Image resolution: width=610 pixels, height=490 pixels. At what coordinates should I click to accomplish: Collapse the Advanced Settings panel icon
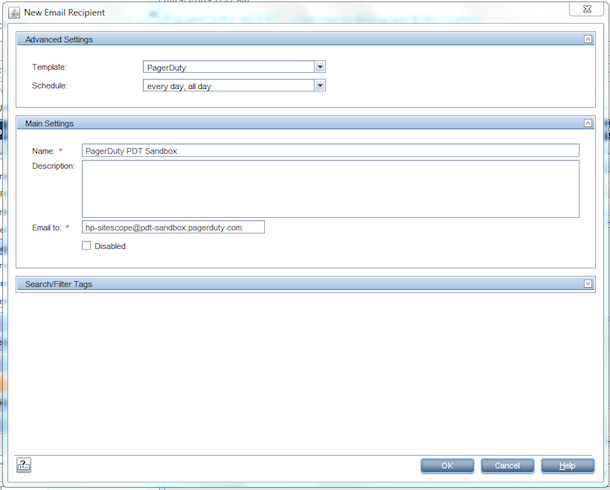[x=588, y=39]
